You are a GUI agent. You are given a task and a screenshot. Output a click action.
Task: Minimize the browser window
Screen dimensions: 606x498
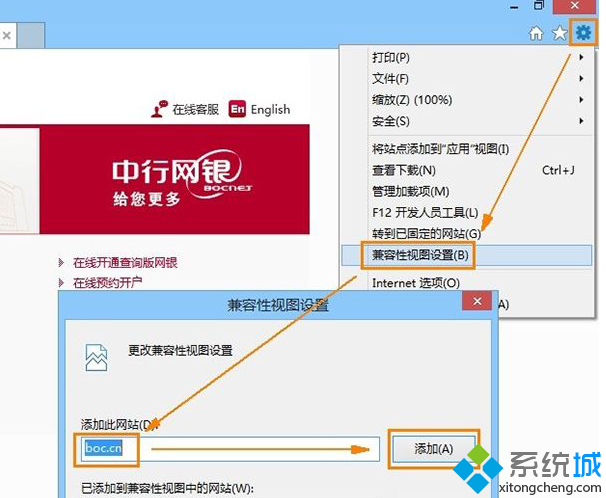[514, 7]
